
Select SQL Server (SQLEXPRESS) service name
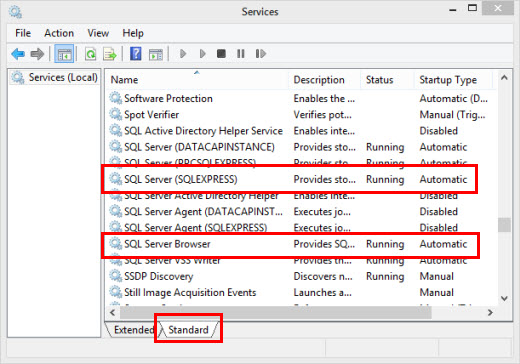[181, 179]
